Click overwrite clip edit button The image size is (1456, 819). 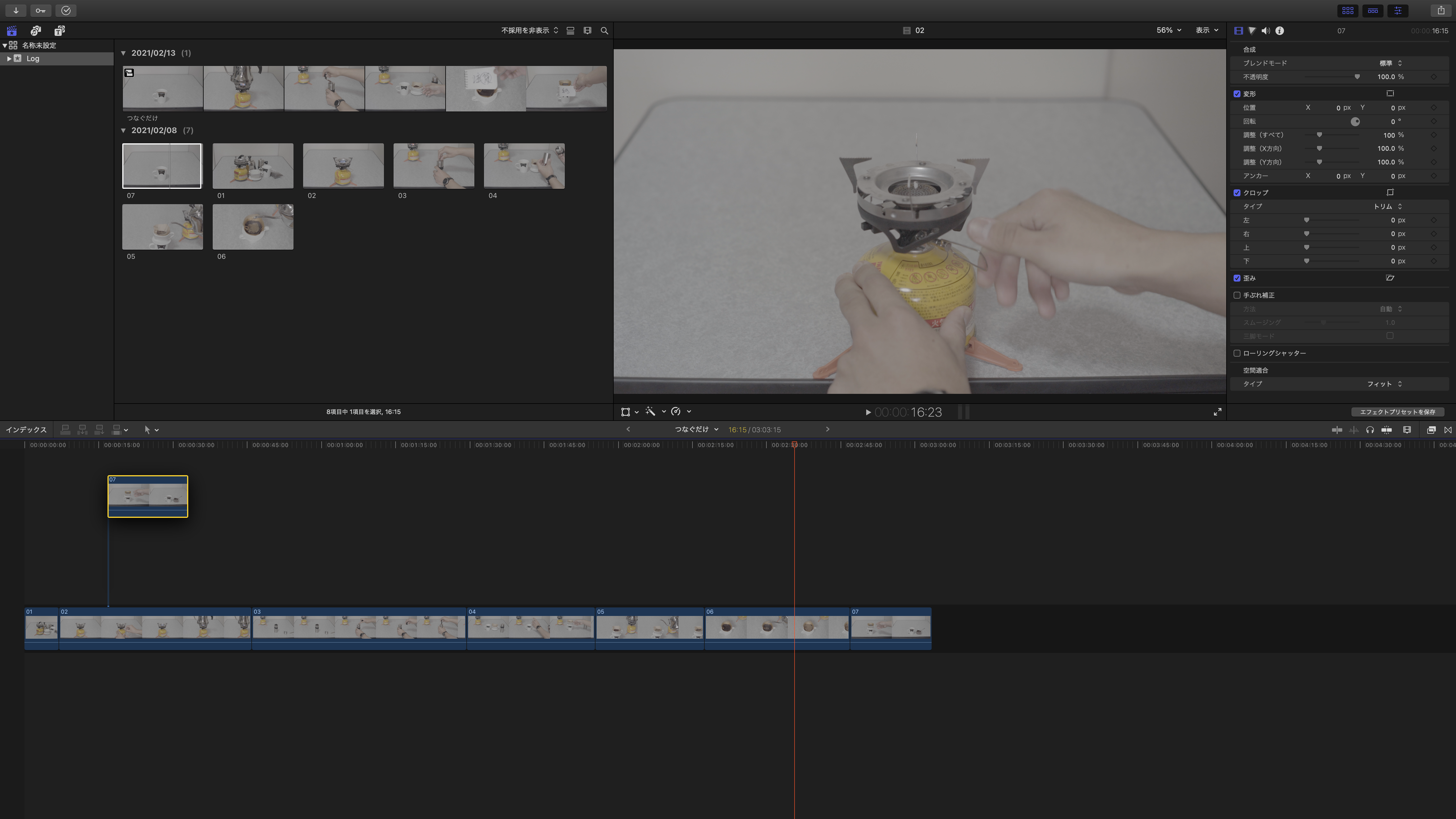click(116, 430)
